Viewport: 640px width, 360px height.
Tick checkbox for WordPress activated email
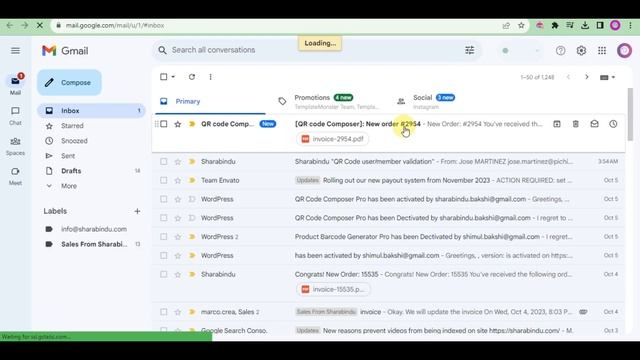pos(164,199)
